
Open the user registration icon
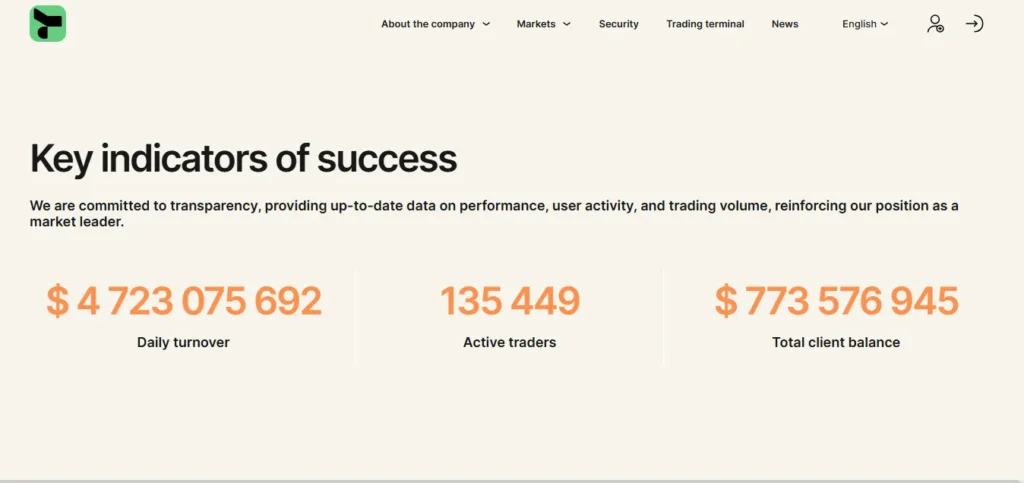coord(935,24)
